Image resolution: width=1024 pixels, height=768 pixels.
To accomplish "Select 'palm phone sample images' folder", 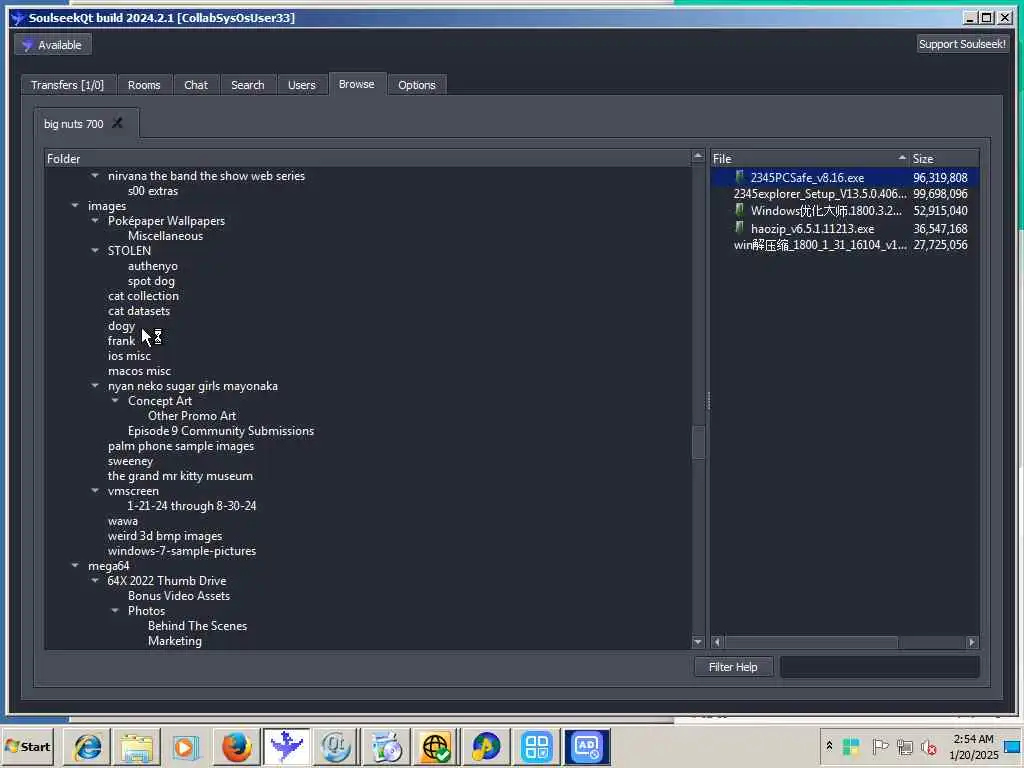I will coord(181,446).
